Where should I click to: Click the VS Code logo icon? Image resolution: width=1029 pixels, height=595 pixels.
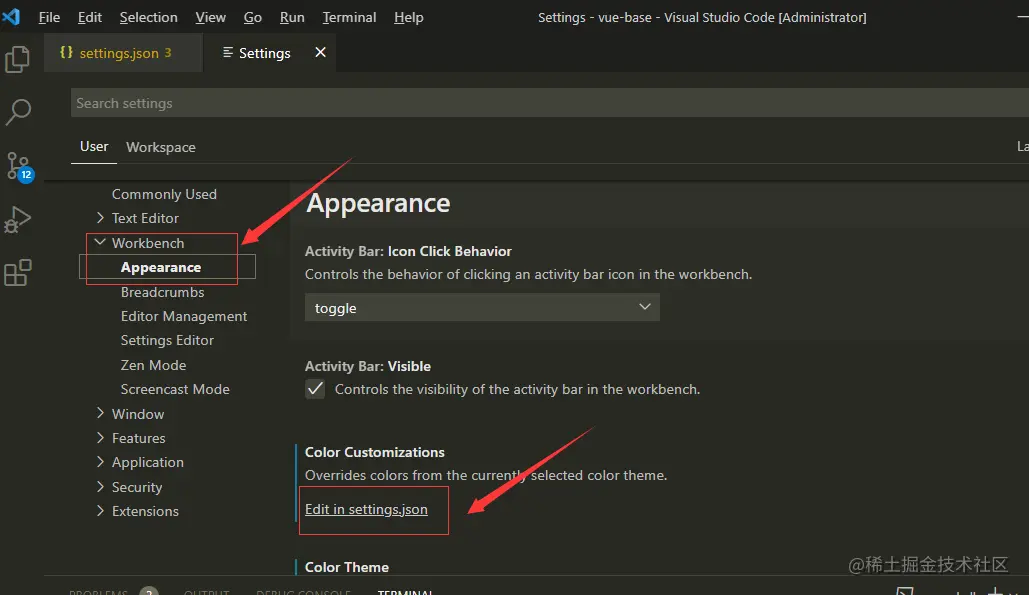coord(11,16)
